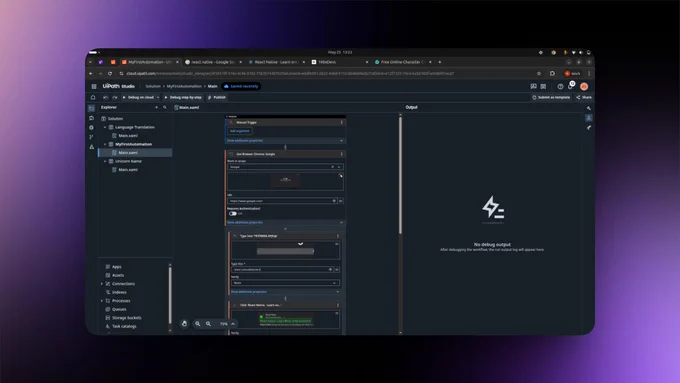Switch to React Native Learn browser tab

tap(276, 62)
